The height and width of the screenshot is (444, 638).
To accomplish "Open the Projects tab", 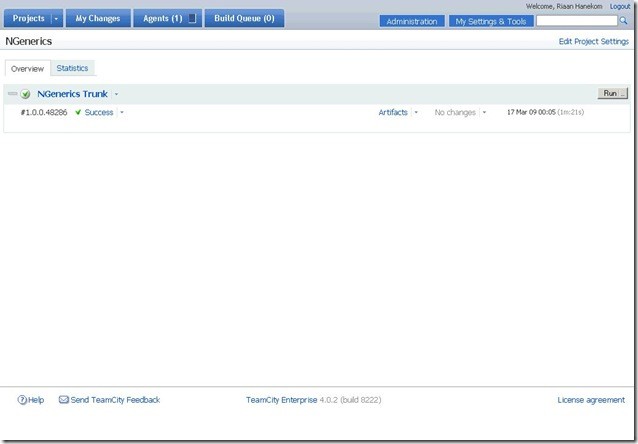I will [x=28, y=18].
